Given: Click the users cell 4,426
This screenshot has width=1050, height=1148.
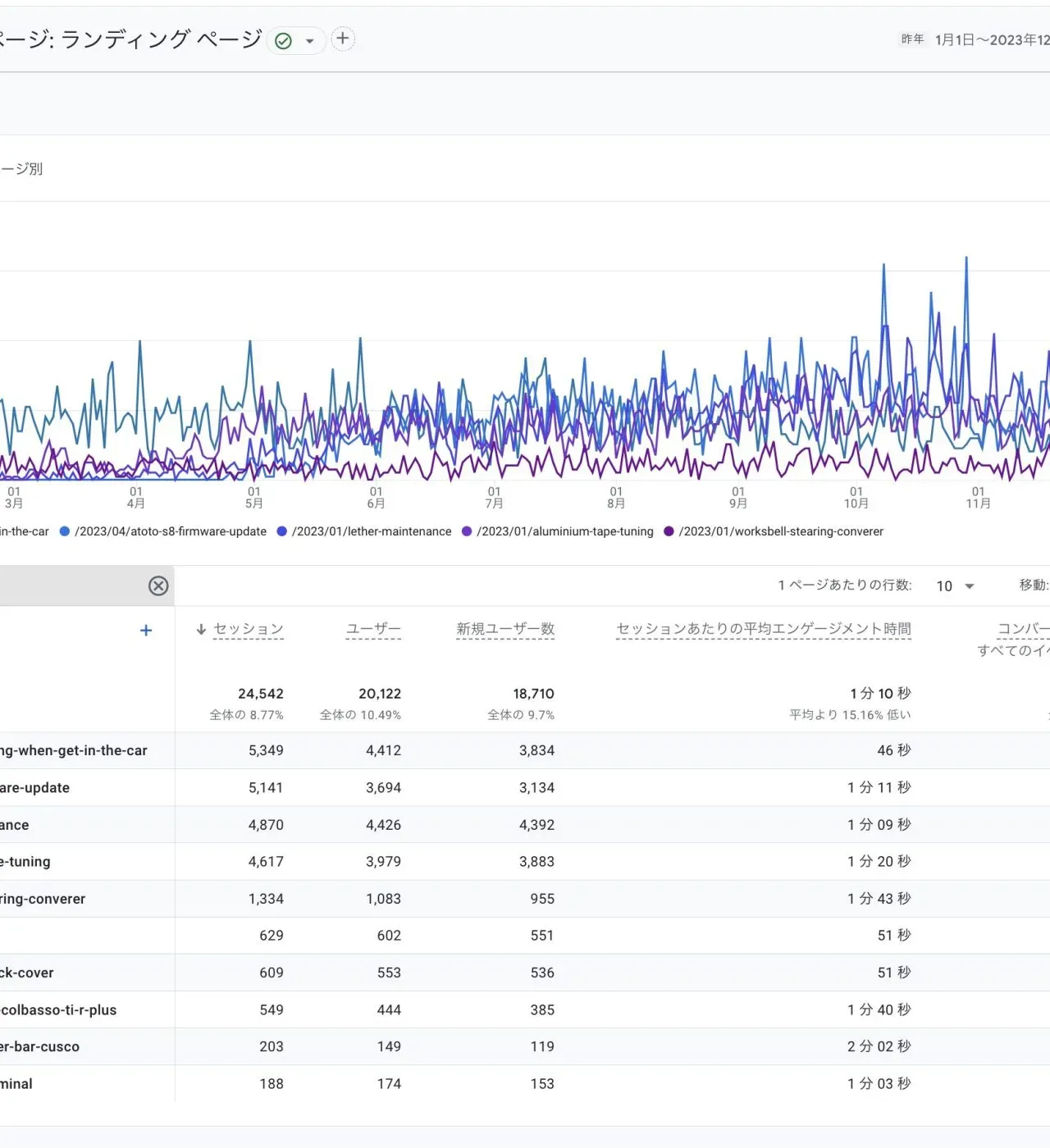Looking at the screenshot, I should [x=383, y=825].
